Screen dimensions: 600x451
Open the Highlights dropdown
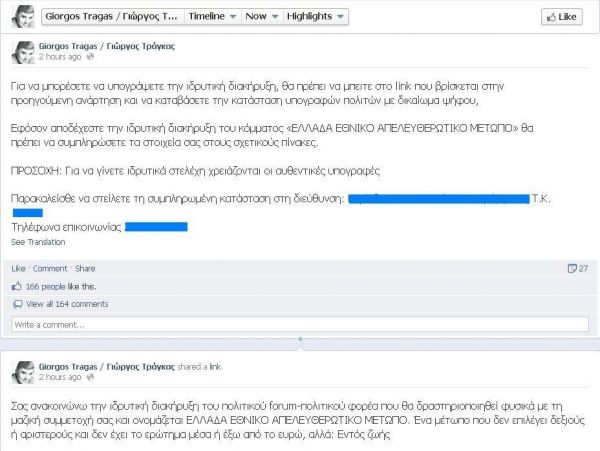316,16
